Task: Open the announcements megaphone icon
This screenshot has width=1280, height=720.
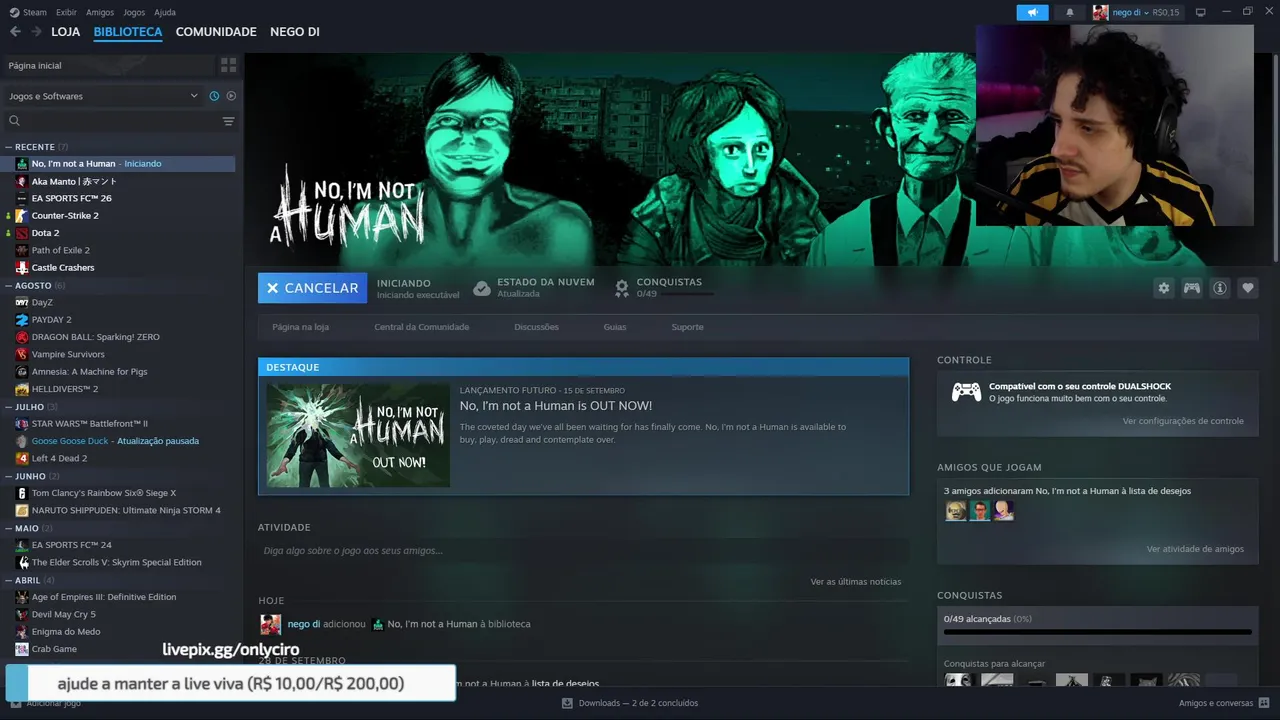Action: [1032, 12]
